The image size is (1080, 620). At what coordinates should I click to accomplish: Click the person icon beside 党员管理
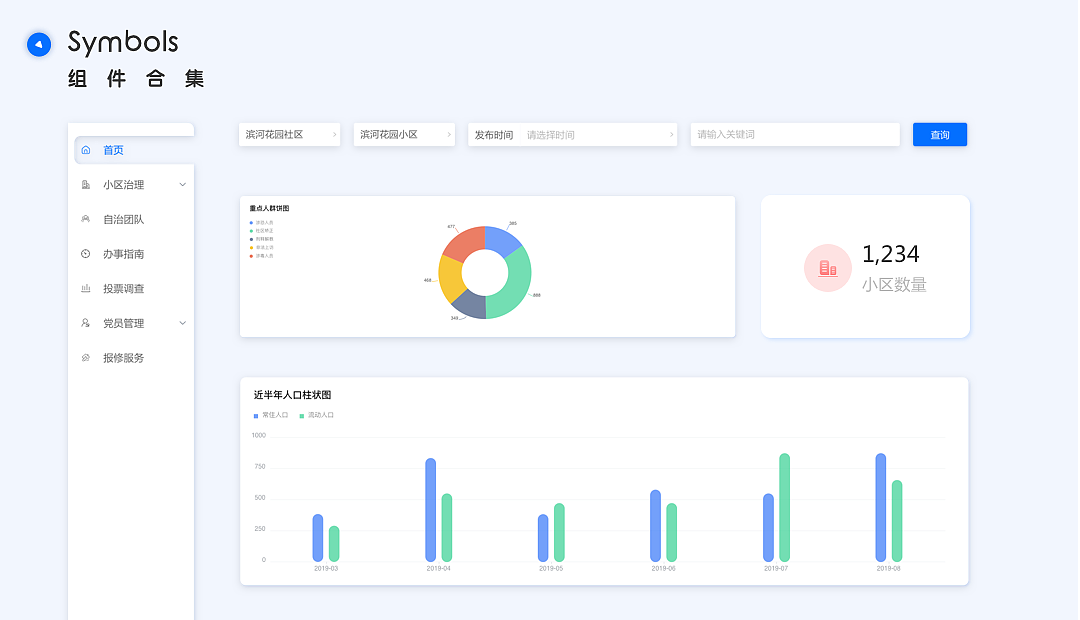point(86,323)
